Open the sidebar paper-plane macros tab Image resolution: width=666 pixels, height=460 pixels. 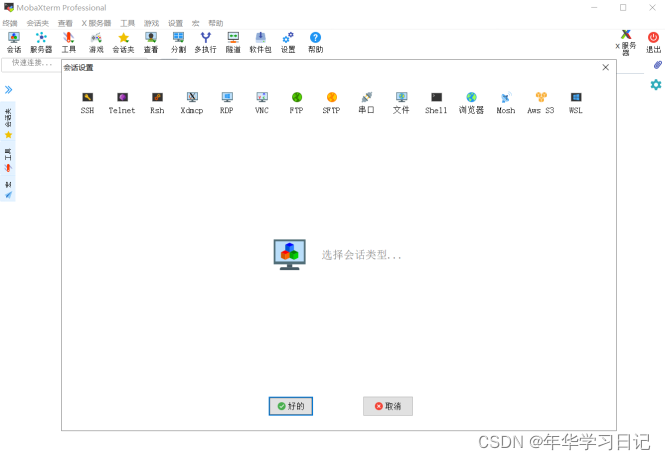pos(8,190)
